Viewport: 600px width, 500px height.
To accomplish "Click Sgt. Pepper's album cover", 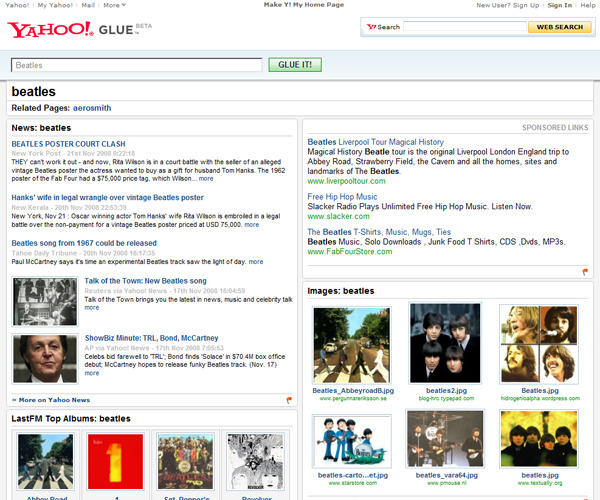I will tap(186, 461).
